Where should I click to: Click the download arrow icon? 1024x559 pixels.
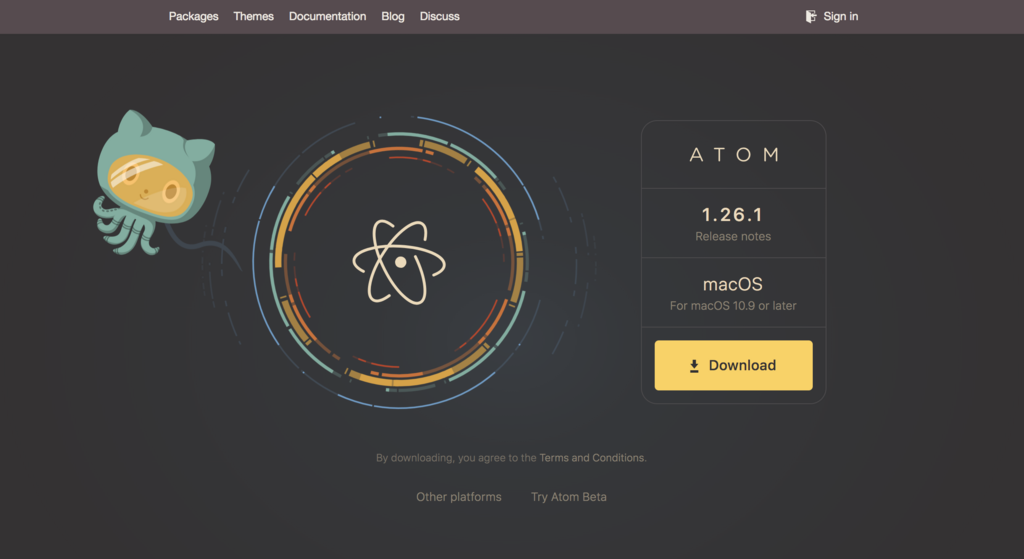click(694, 366)
